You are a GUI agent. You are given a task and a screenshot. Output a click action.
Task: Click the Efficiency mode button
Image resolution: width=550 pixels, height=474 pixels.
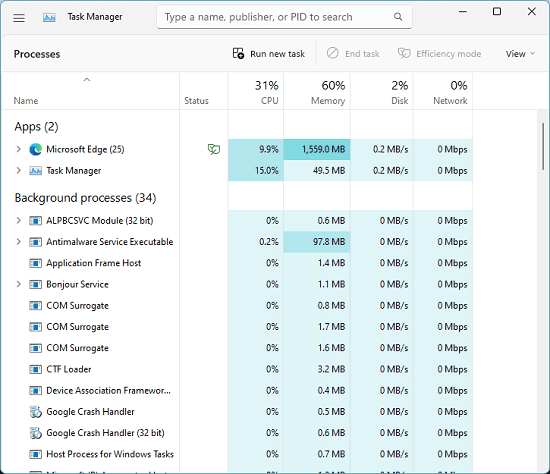440,54
